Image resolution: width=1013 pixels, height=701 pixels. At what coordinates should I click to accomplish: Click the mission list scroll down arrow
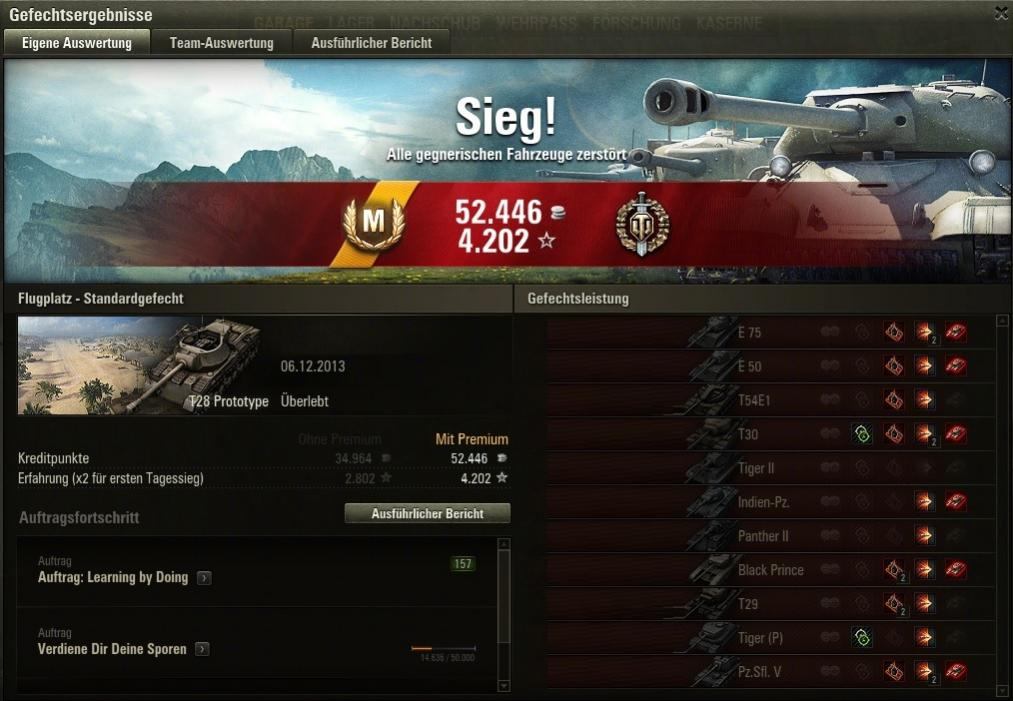coord(504,685)
